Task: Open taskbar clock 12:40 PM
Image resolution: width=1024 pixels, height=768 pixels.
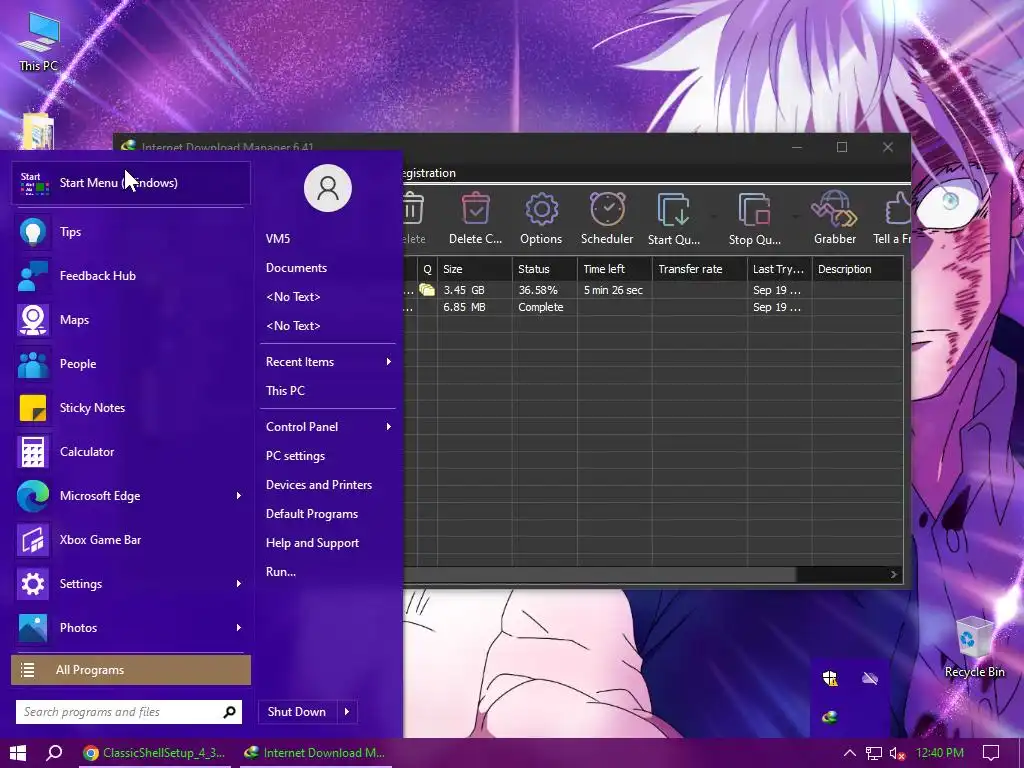Action: pyautogui.click(x=940, y=753)
